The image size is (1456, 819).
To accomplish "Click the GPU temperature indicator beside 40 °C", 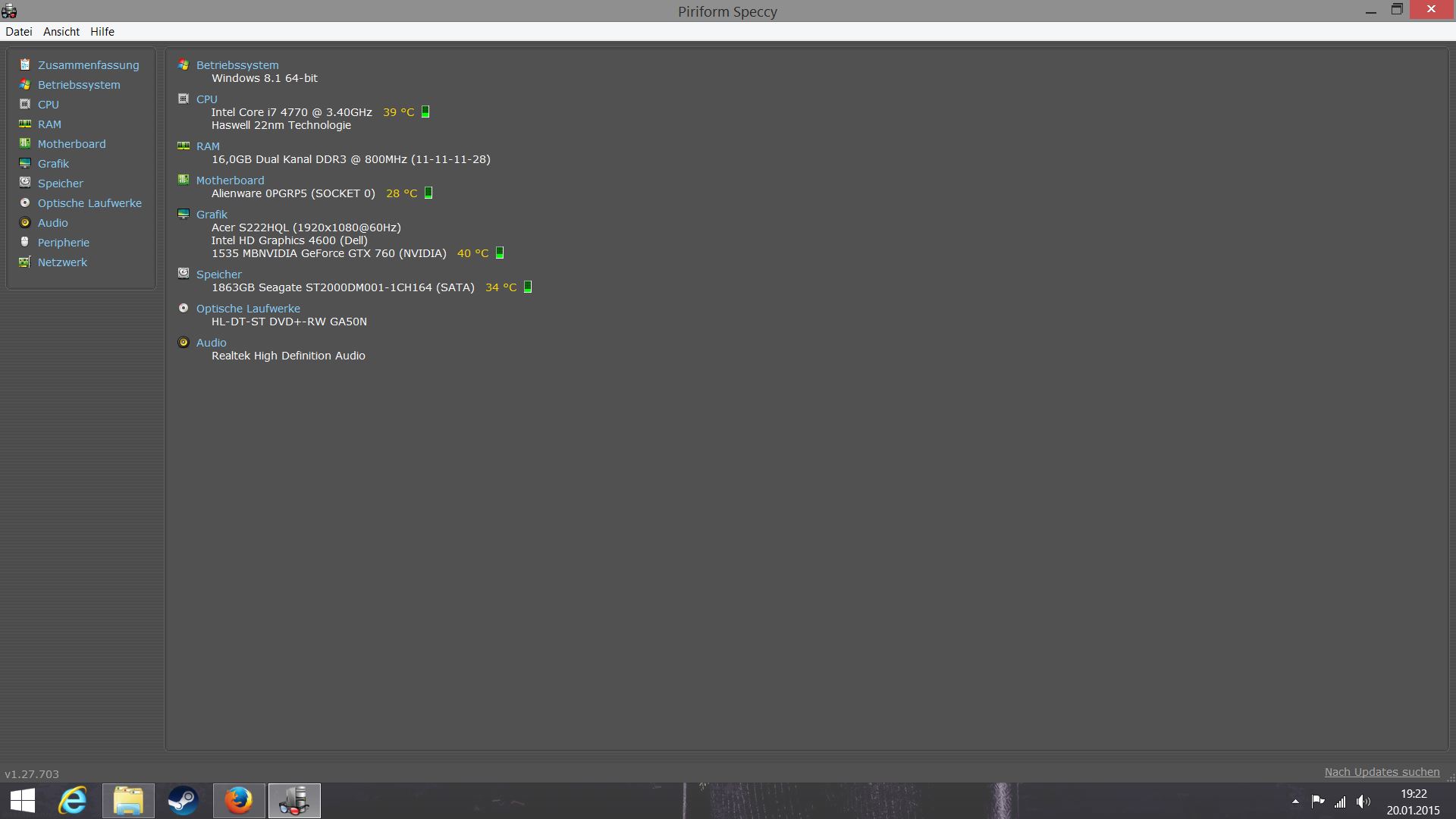I will [x=500, y=253].
